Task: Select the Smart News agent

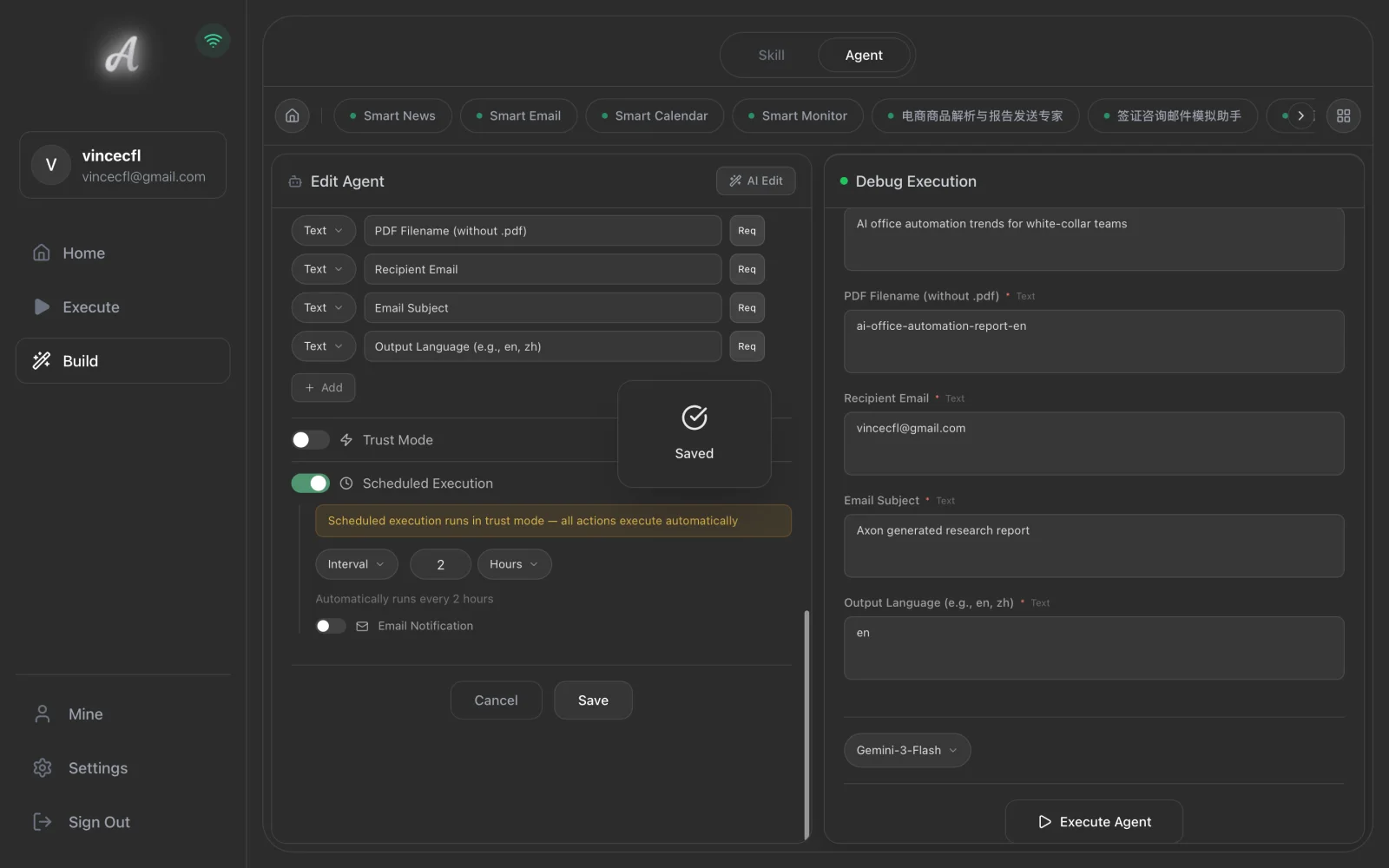Action: click(392, 115)
